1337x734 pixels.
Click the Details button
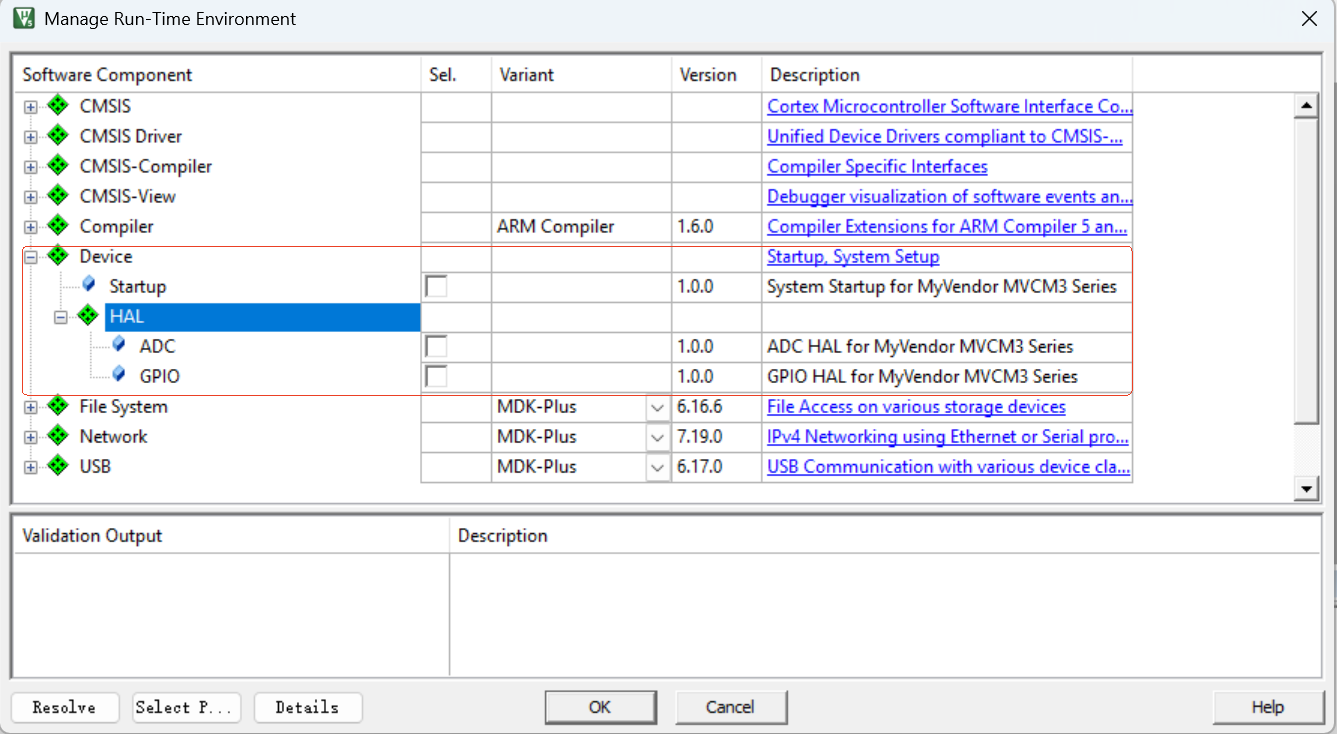pos(307,707)
